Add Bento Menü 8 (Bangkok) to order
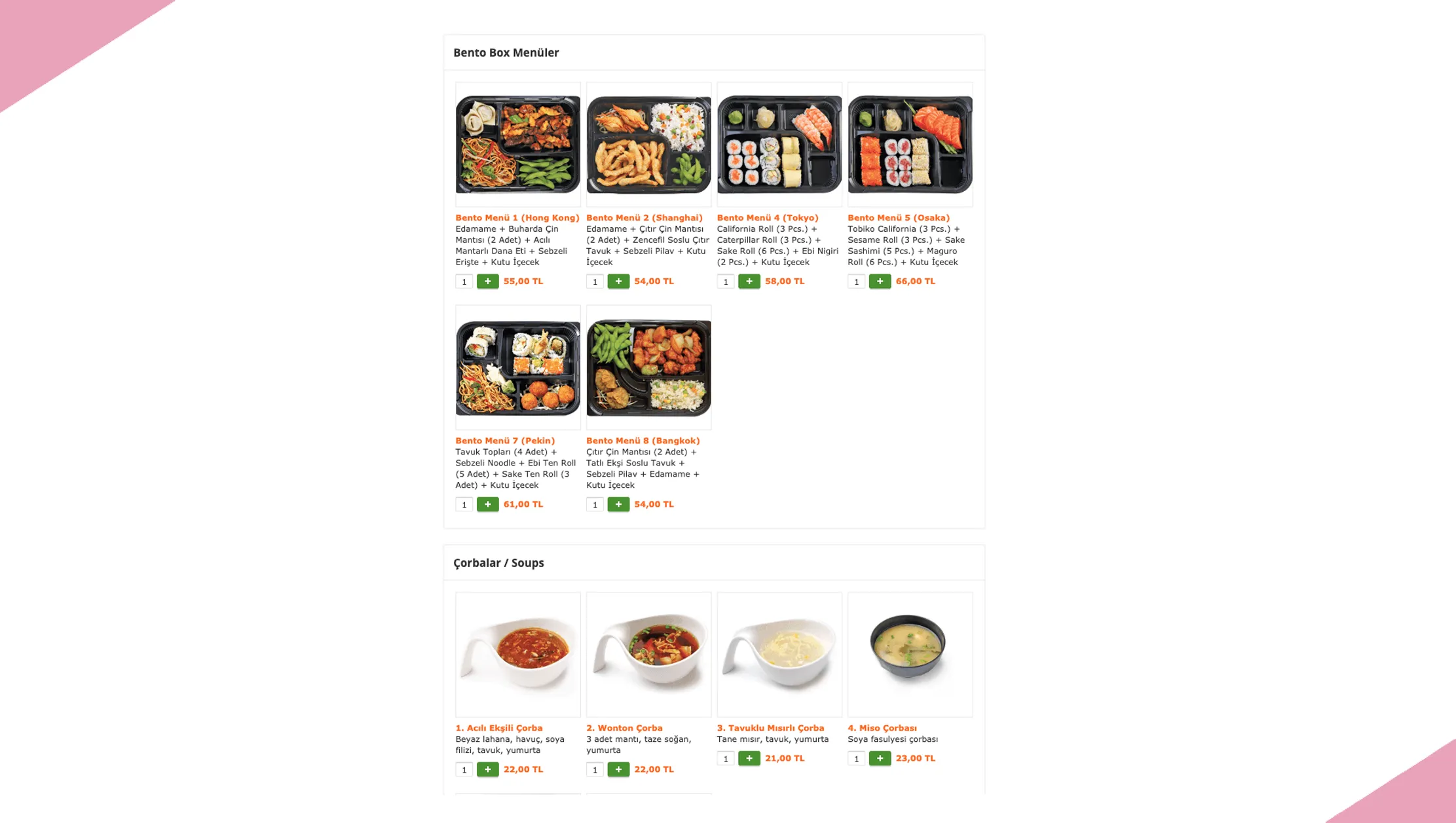Image resolution: width=1456 pixels, height=823 pixels. (x=618, y=504)
